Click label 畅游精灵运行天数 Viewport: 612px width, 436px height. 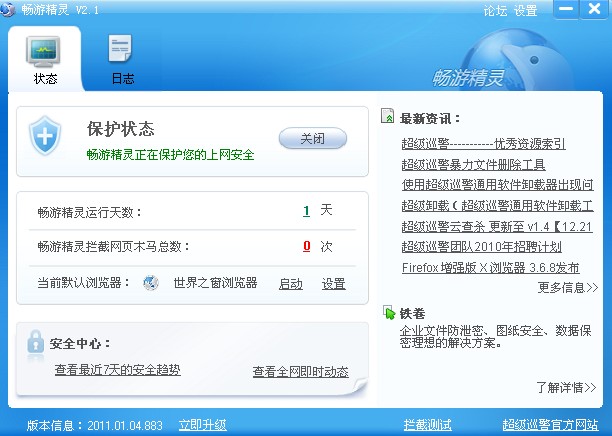(89, 212)
